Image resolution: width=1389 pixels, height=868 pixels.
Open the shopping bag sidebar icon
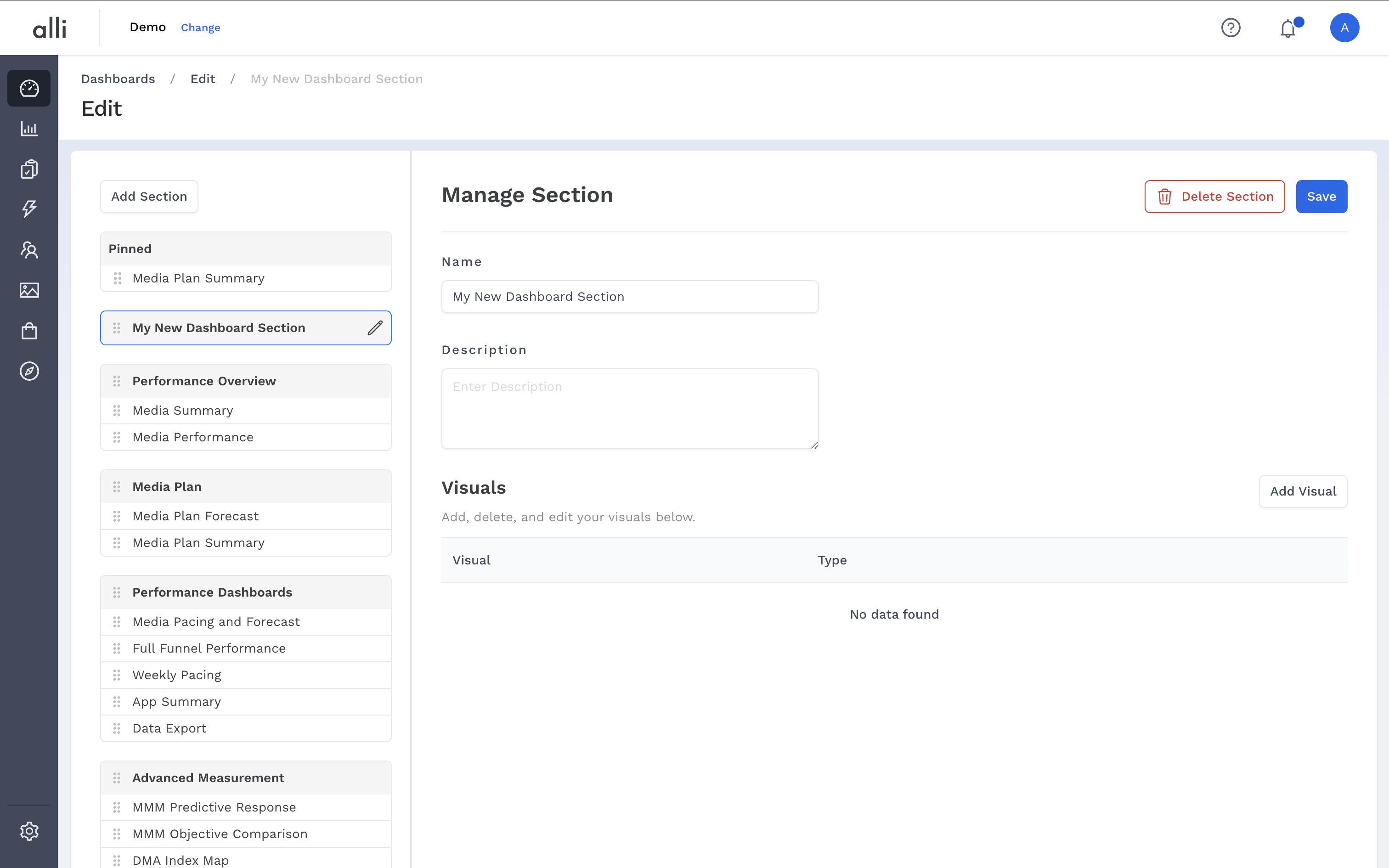coord(29,331)
